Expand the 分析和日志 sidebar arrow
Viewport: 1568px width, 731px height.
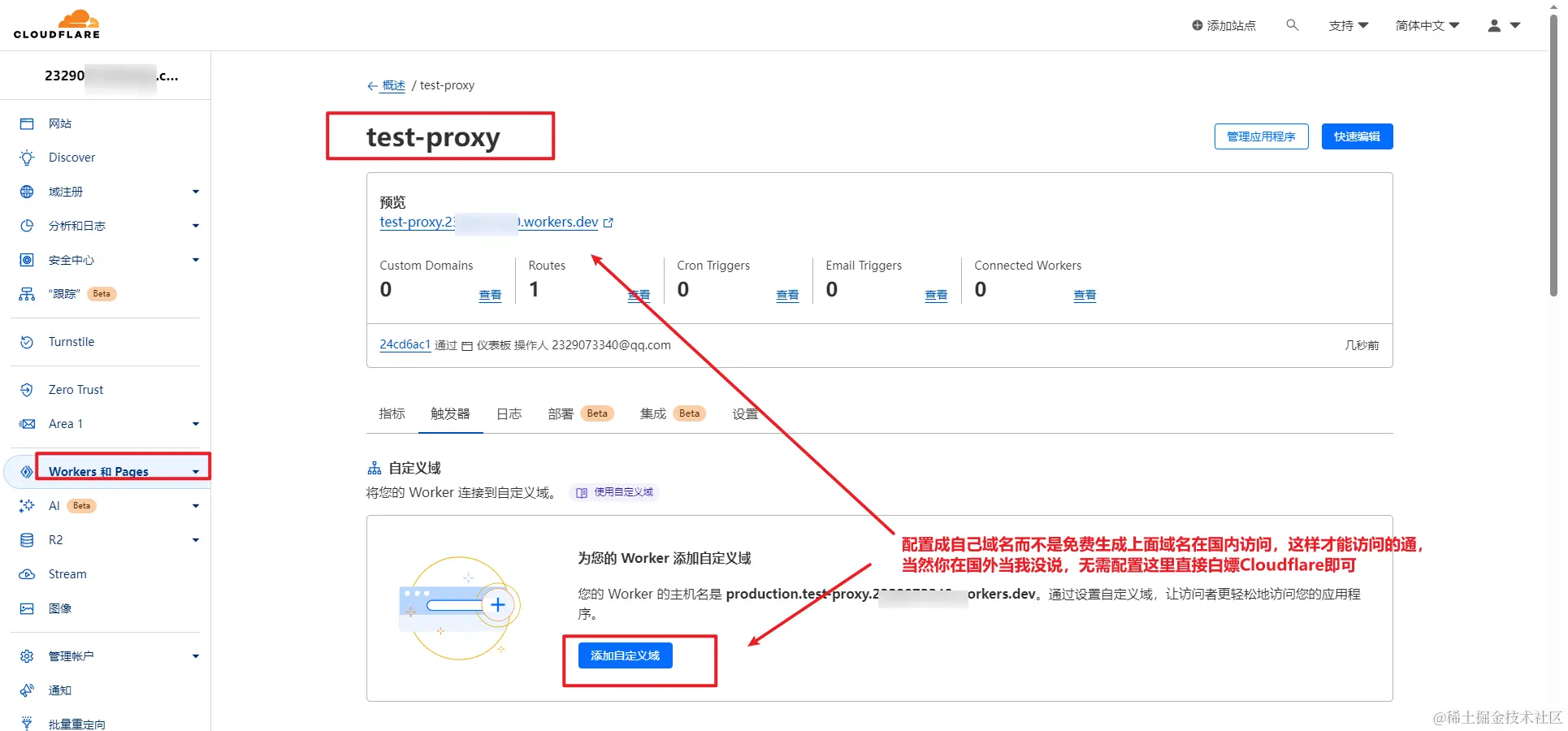195,226
